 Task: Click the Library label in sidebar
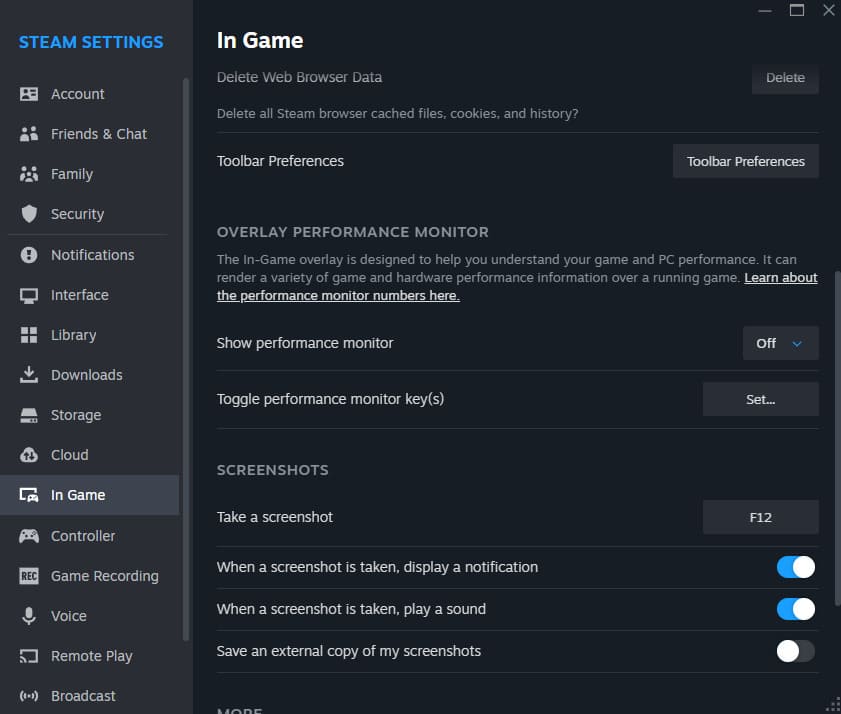pos(73,335)
